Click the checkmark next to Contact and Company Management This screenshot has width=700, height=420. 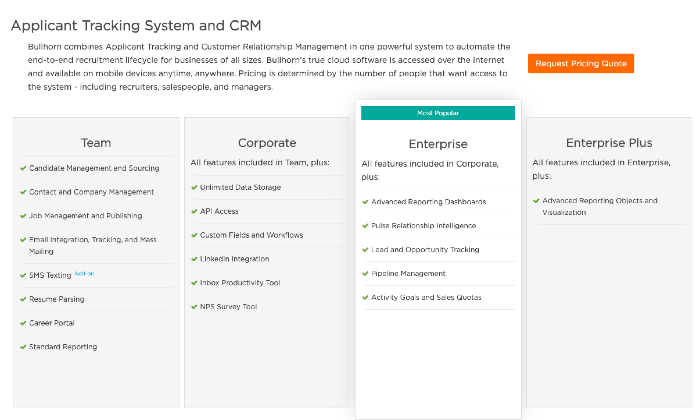pos(23,192)
